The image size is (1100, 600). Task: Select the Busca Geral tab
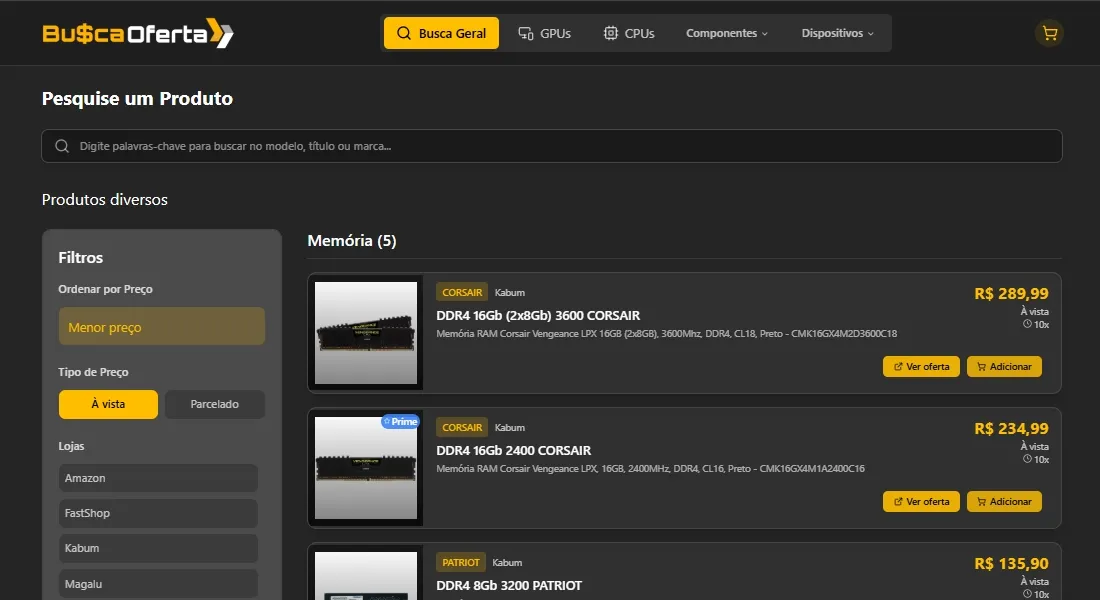coord(441,33)
